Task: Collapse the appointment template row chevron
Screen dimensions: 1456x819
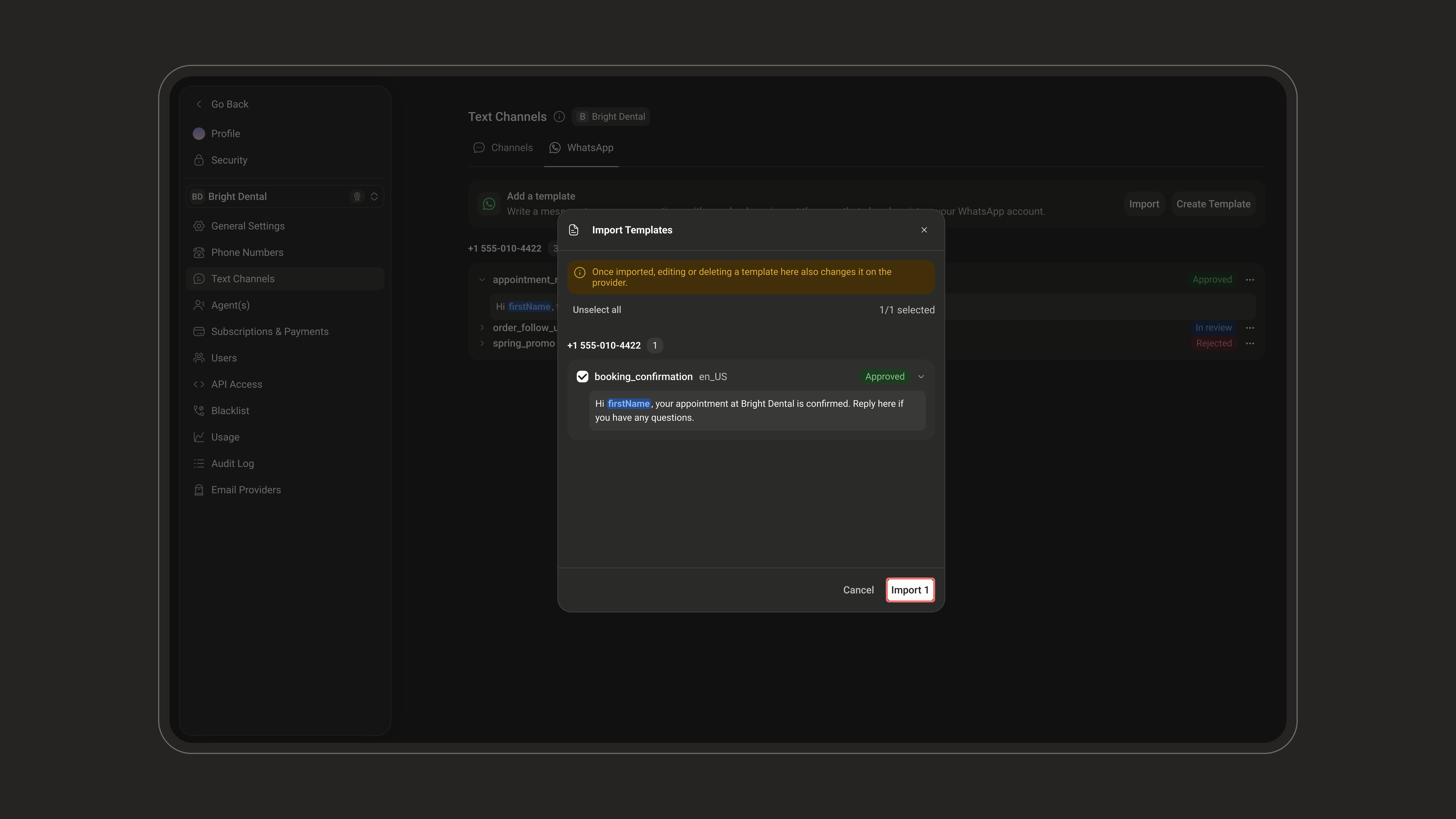Action: (482, 280)
